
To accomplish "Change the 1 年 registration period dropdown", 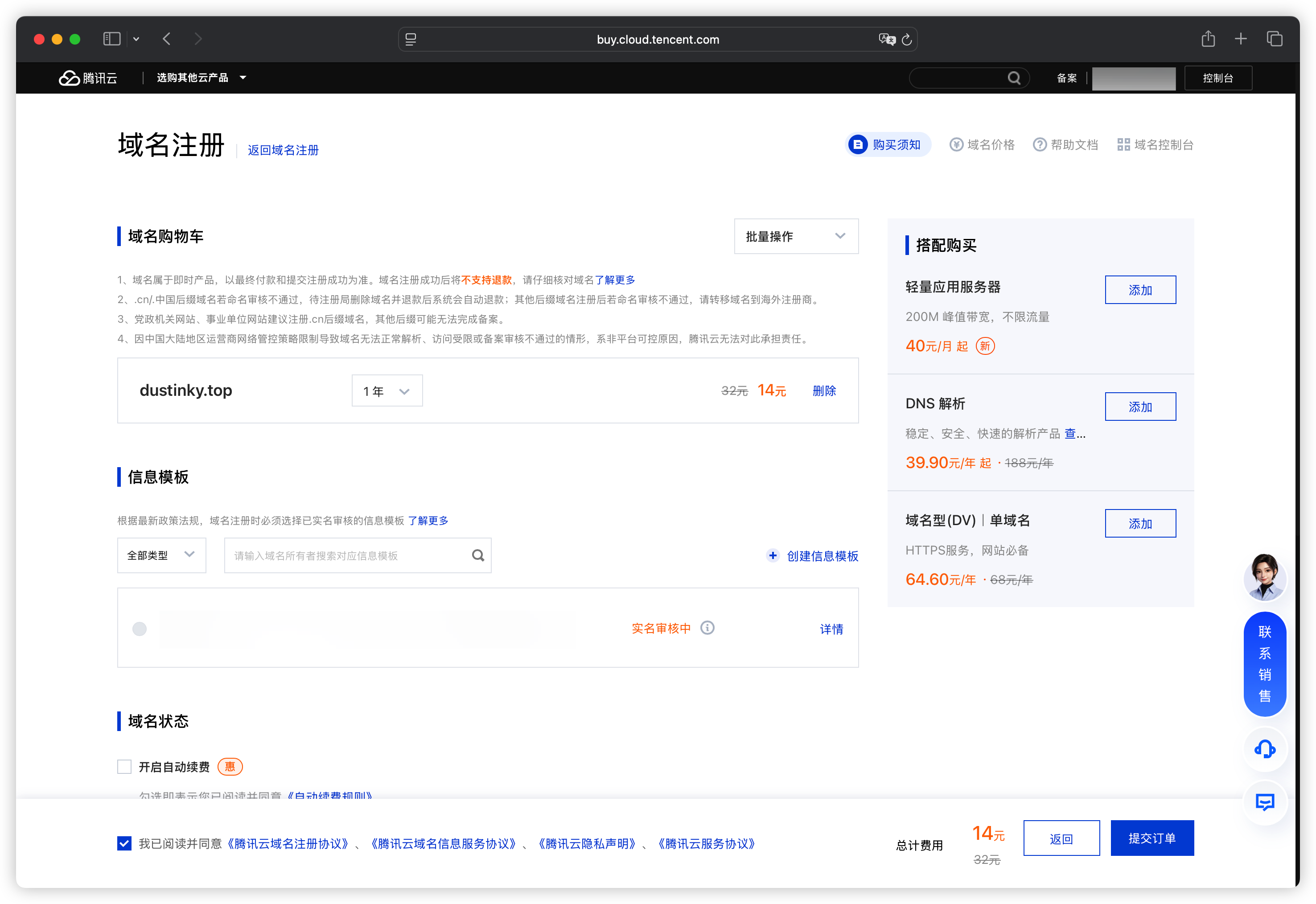I will pyautogui.click(x=387, y=391).
